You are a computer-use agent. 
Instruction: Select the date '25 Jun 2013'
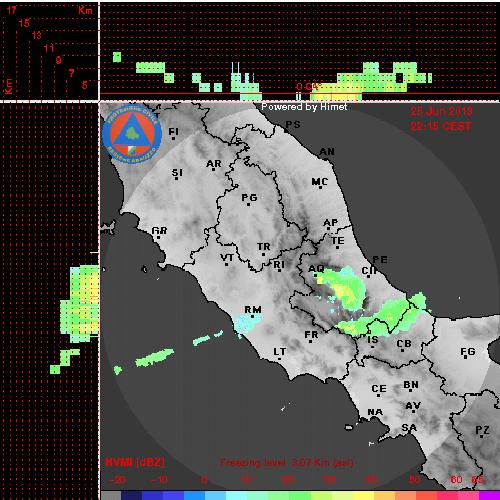click(441, 111)
